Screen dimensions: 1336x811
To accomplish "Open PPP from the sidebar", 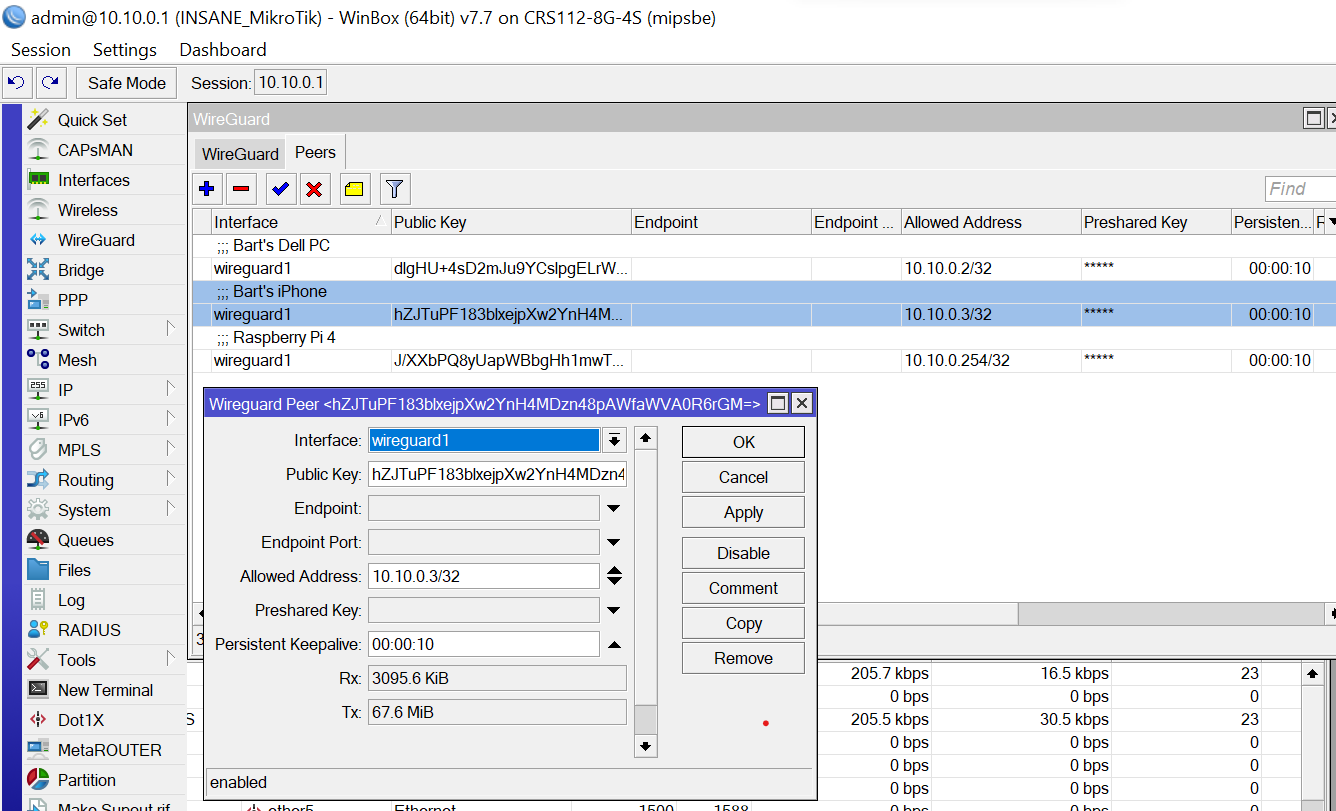I will point(73,300).
